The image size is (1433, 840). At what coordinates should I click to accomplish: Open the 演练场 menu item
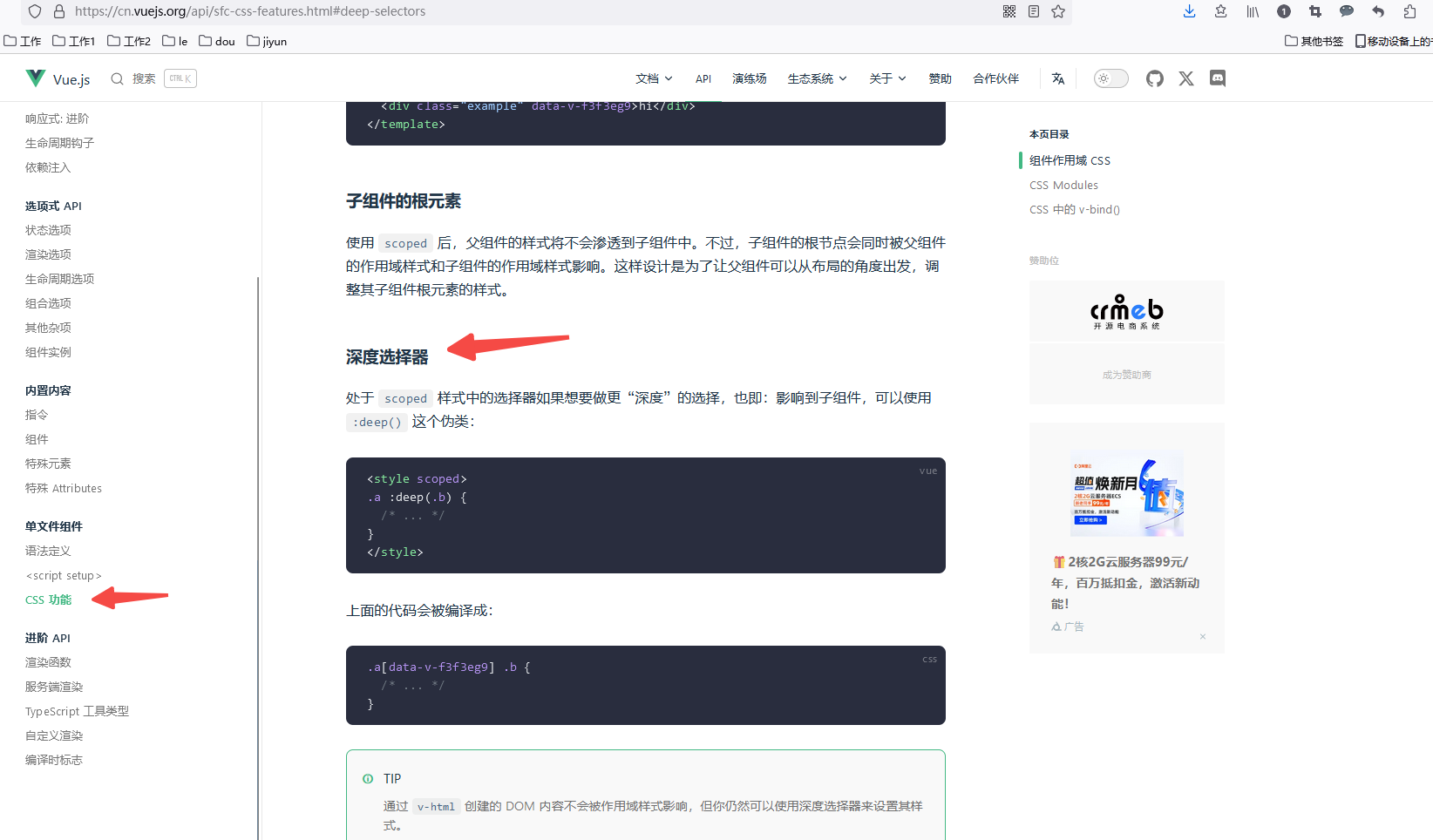pos(749,78)
